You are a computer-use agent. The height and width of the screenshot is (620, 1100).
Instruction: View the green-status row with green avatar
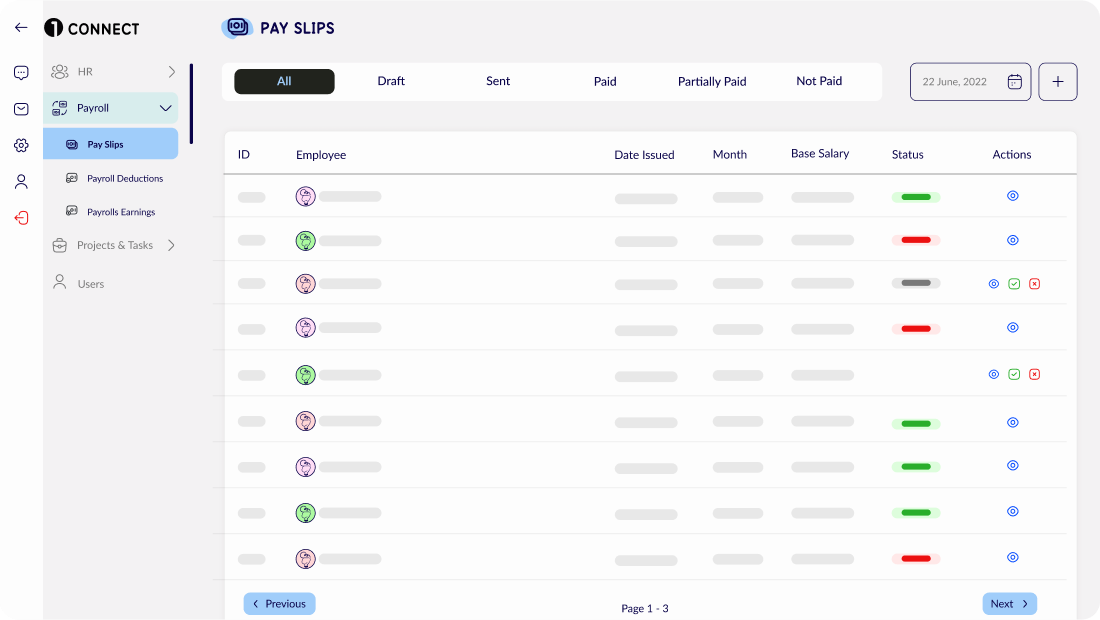pyautogui.click(x=1012, y=511)
